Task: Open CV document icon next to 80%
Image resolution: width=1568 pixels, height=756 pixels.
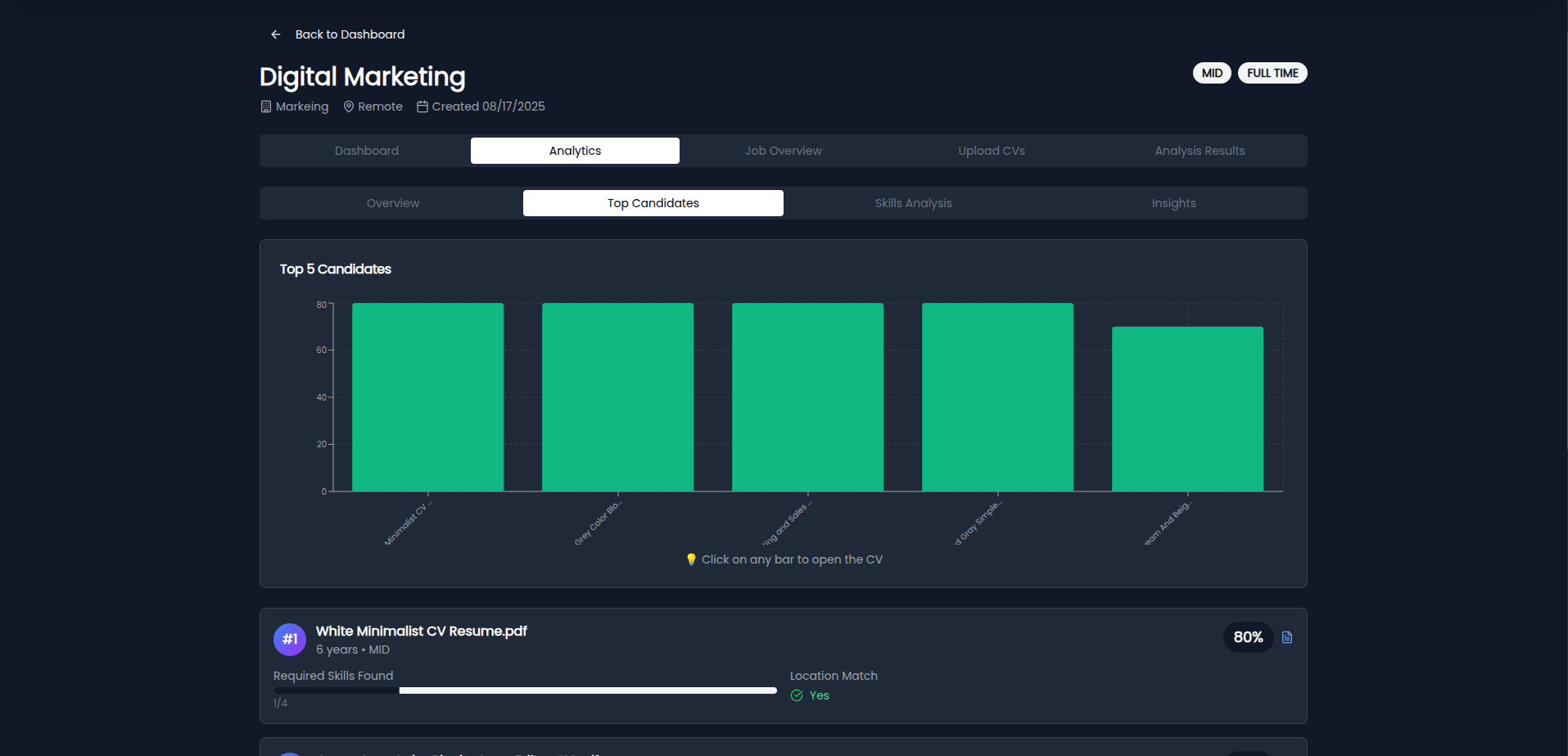Action: 1287,637
